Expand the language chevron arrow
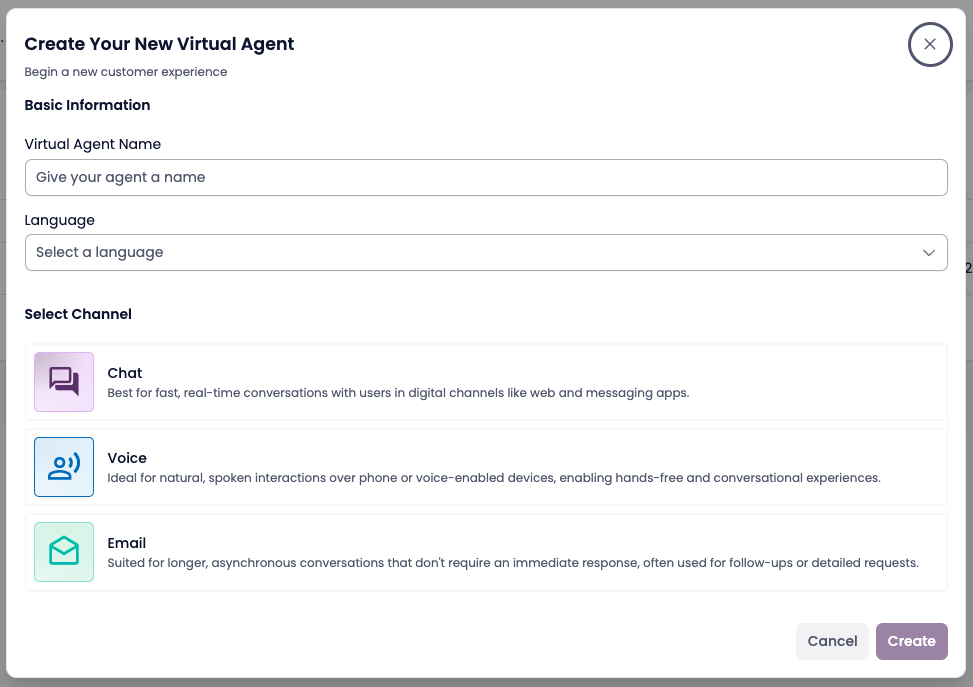This screenshot has width=973, height=687. pos(929,253)
